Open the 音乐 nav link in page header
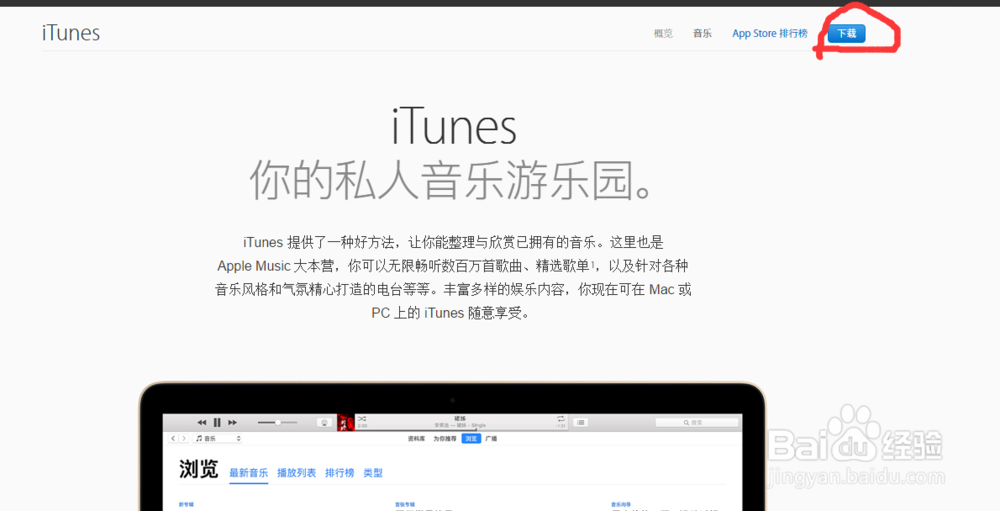Image resolution: width=1000 pixels, height=511 pixels. coord(702,34)
